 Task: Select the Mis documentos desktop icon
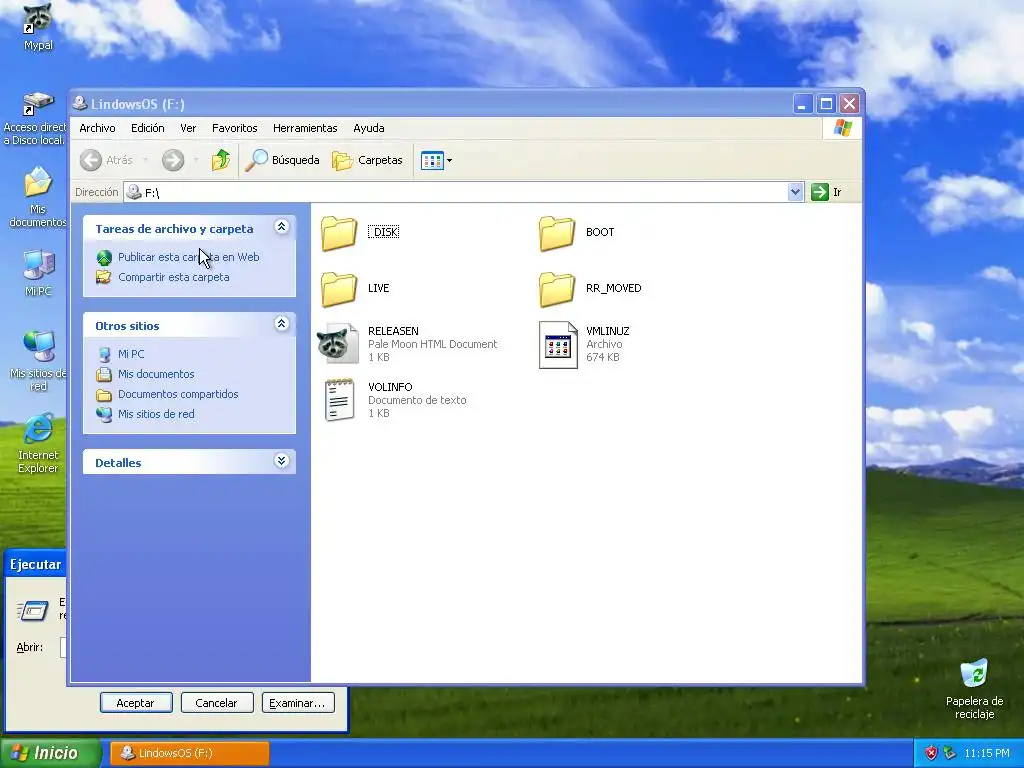pos(38,197)
